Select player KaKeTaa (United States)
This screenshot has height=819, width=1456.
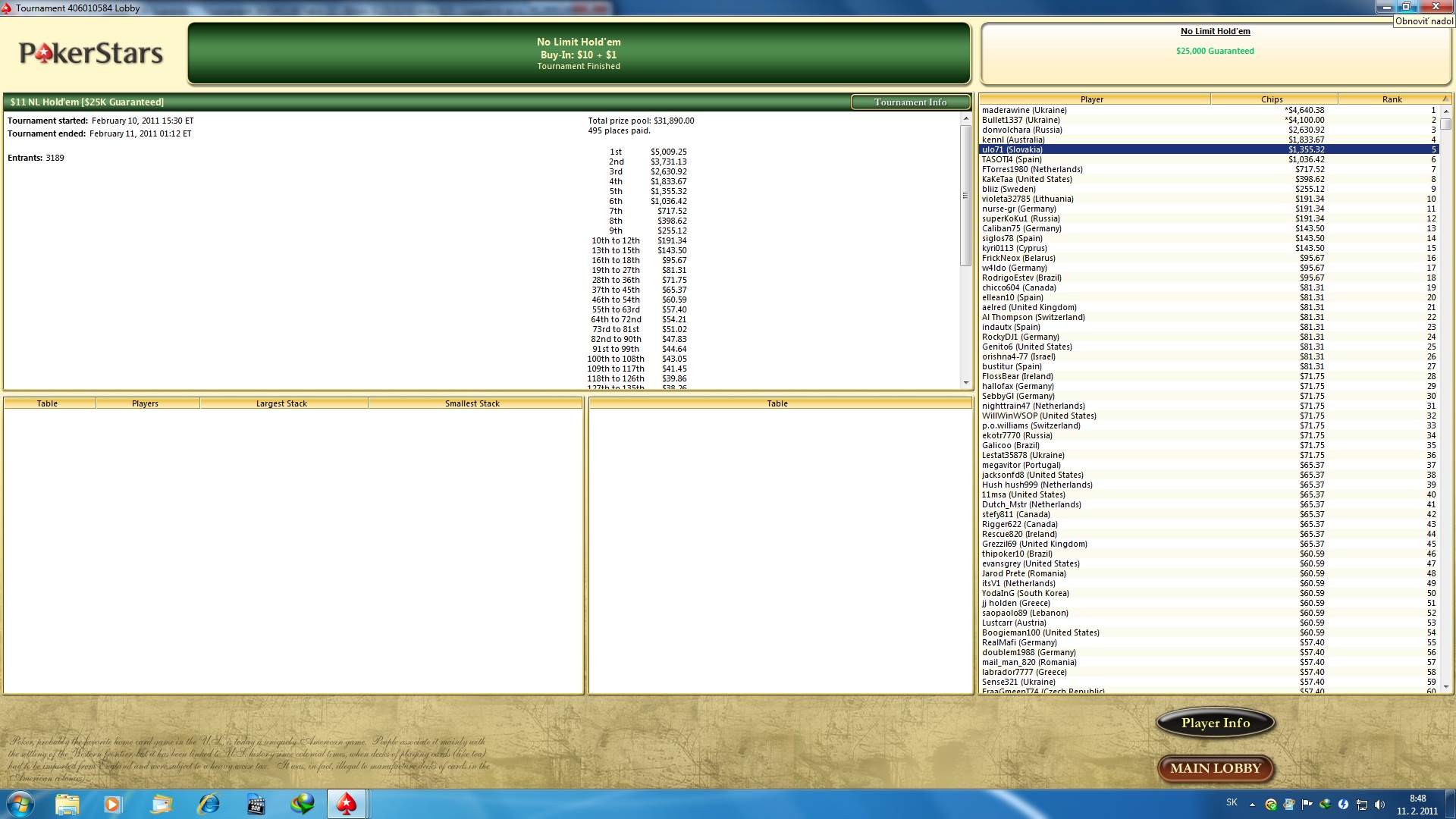click(x=1209, y=179)
